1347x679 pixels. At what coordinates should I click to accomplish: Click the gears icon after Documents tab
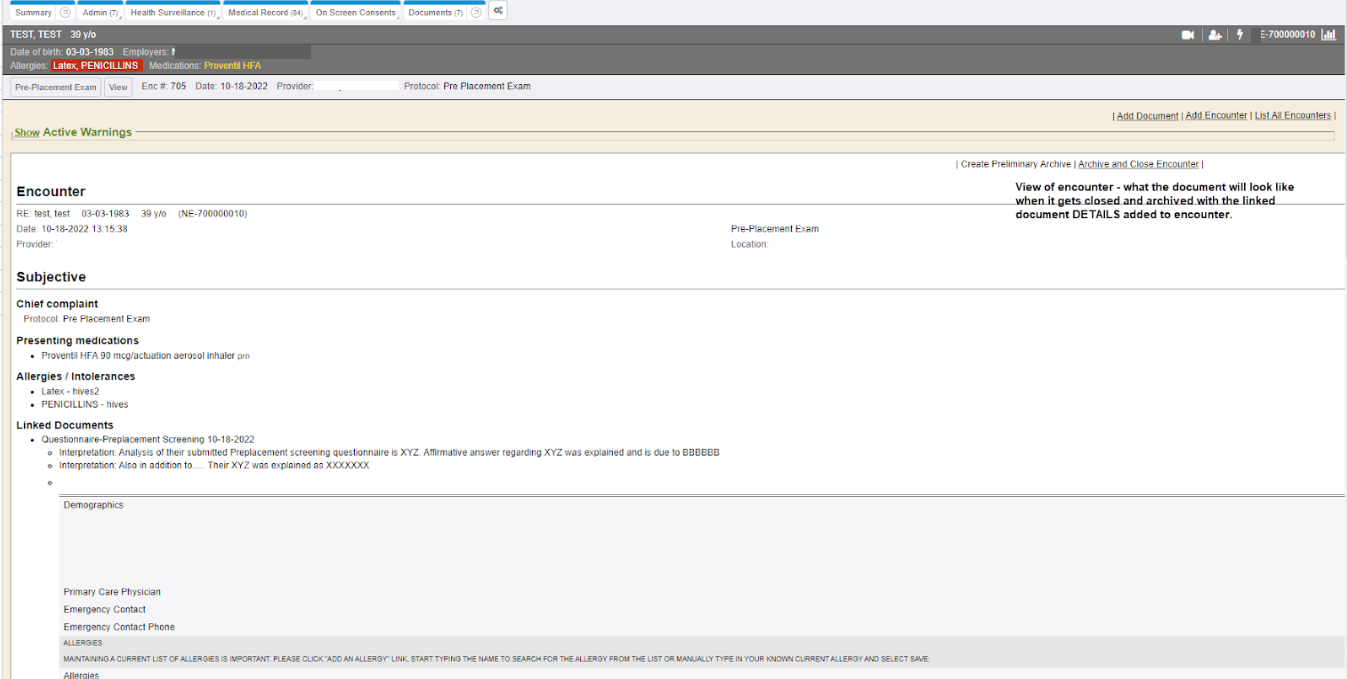pyautogui.click(x=497, y=12)
